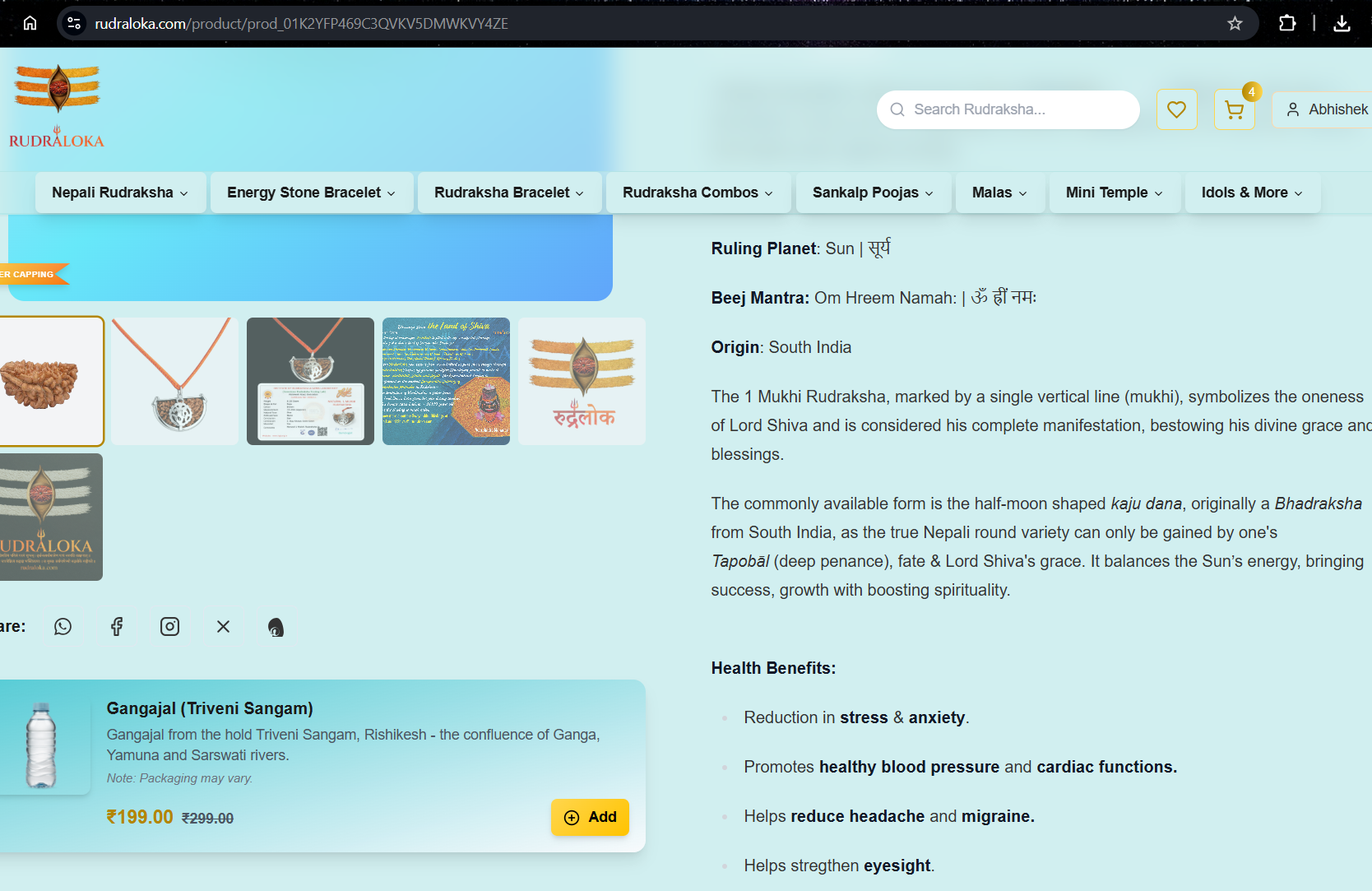Select the dark Rudraloka logo thumbnail

pyautogui.click(x=51, y=517)
